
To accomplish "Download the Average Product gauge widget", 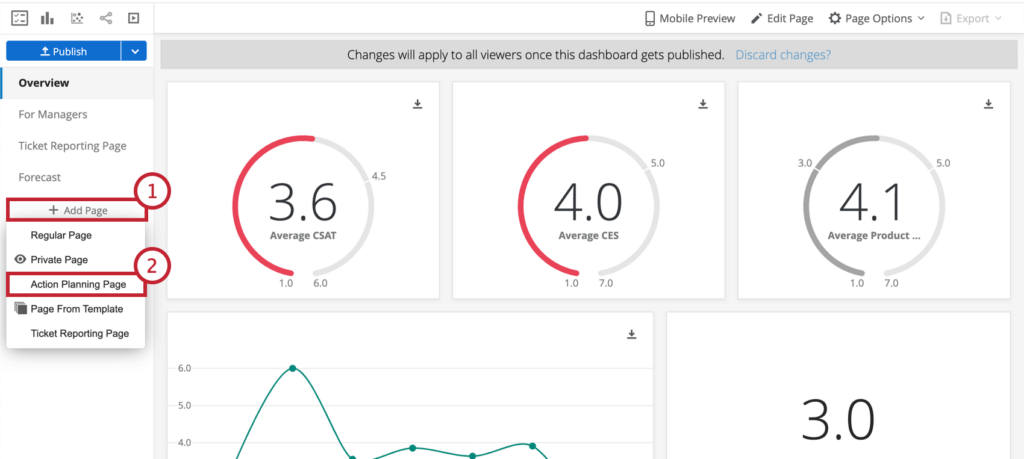I will [x=989, y=104].
